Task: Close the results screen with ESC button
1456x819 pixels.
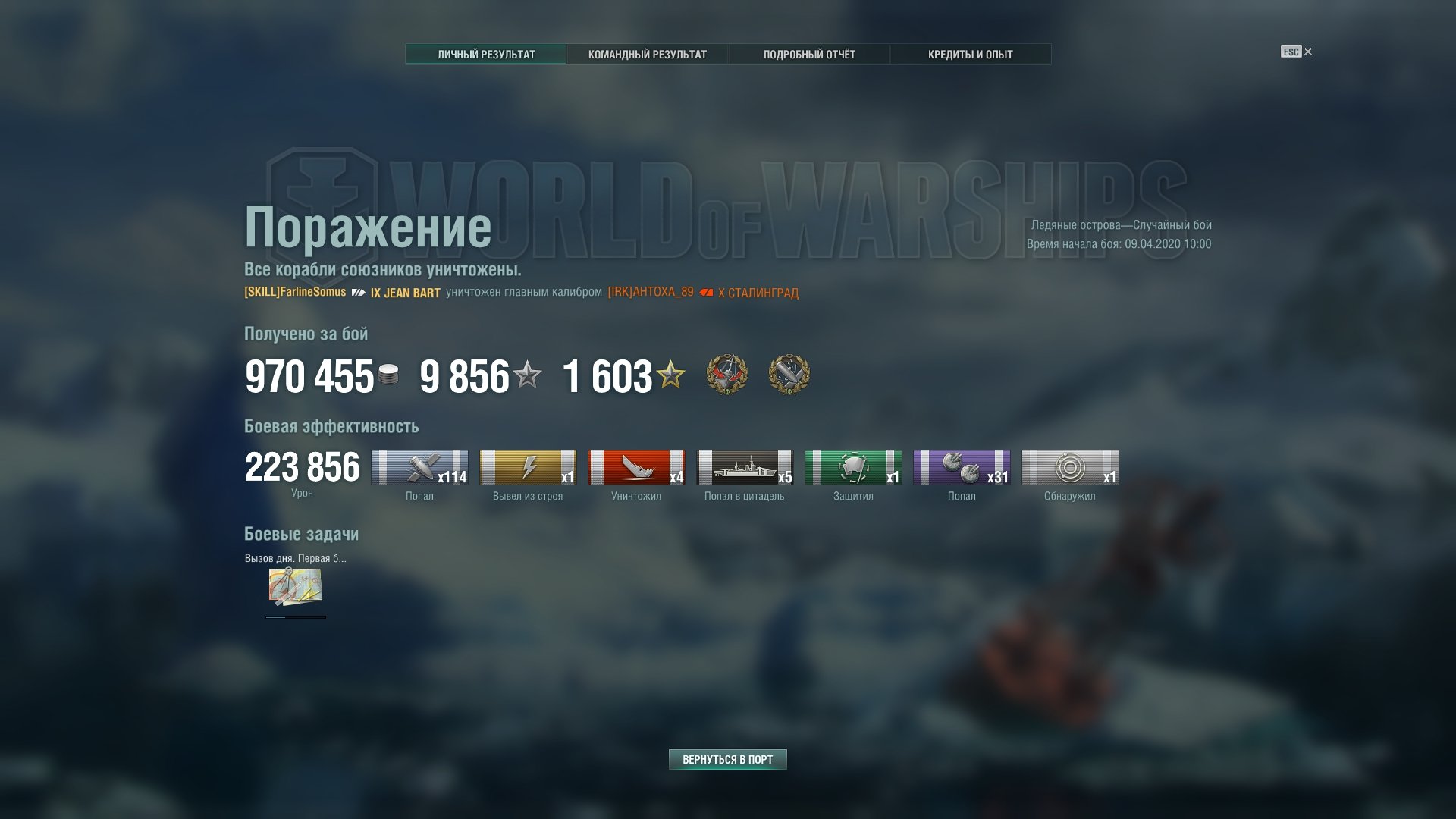Action: (x=1297, y=52)
